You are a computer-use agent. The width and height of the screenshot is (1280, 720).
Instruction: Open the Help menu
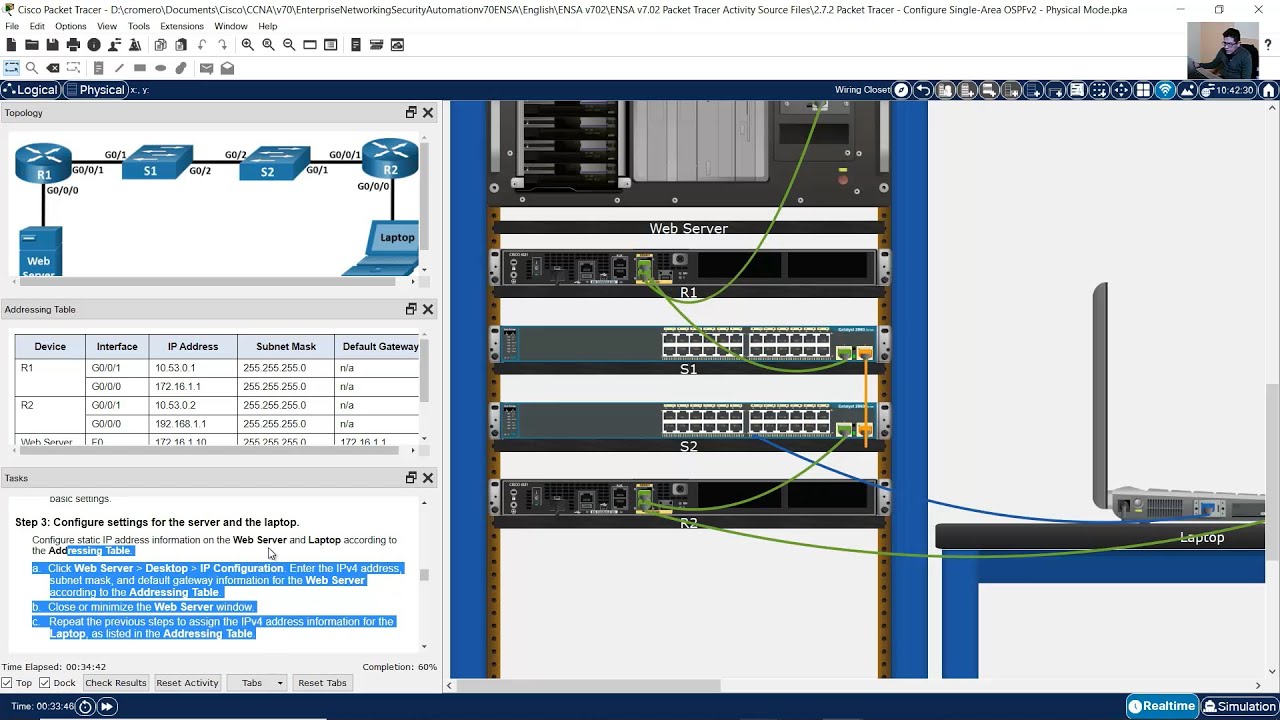point(268,26)
